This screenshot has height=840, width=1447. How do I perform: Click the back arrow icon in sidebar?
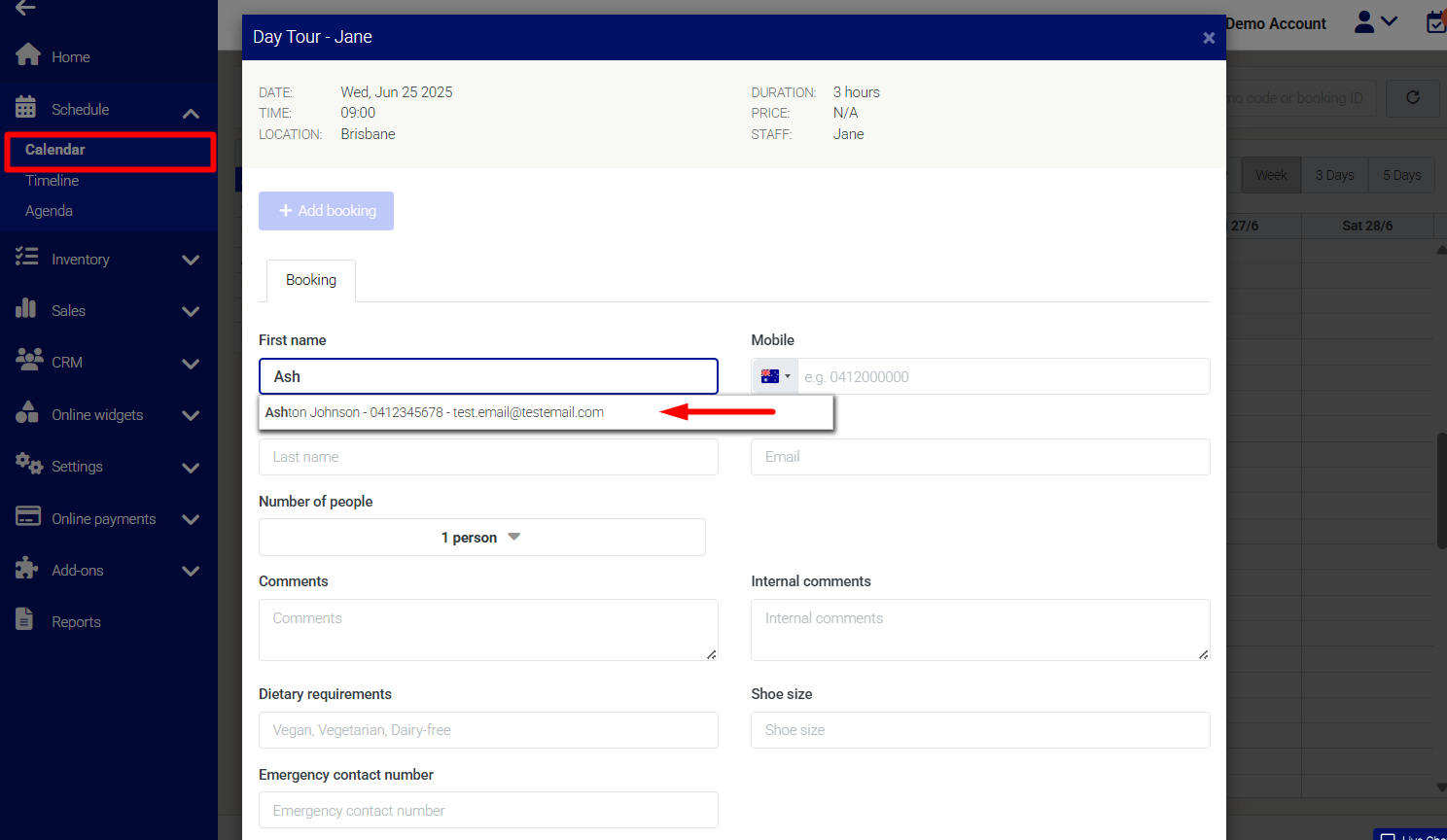(x=26, y=8)
